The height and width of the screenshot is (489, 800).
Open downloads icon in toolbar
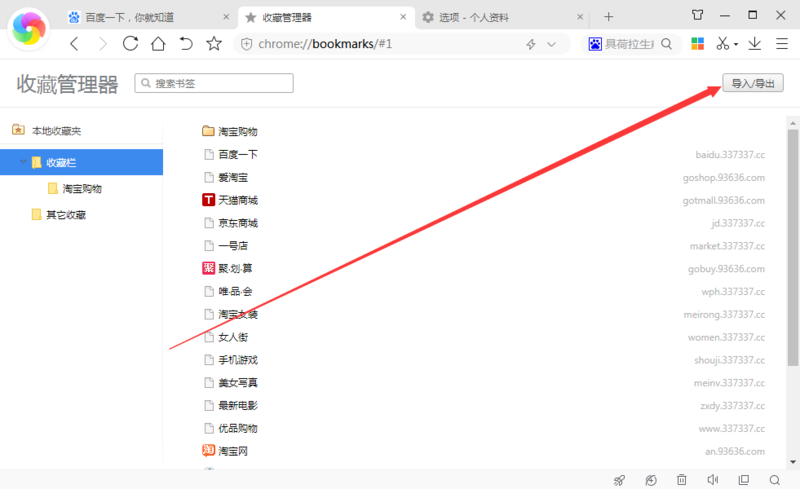755,44
